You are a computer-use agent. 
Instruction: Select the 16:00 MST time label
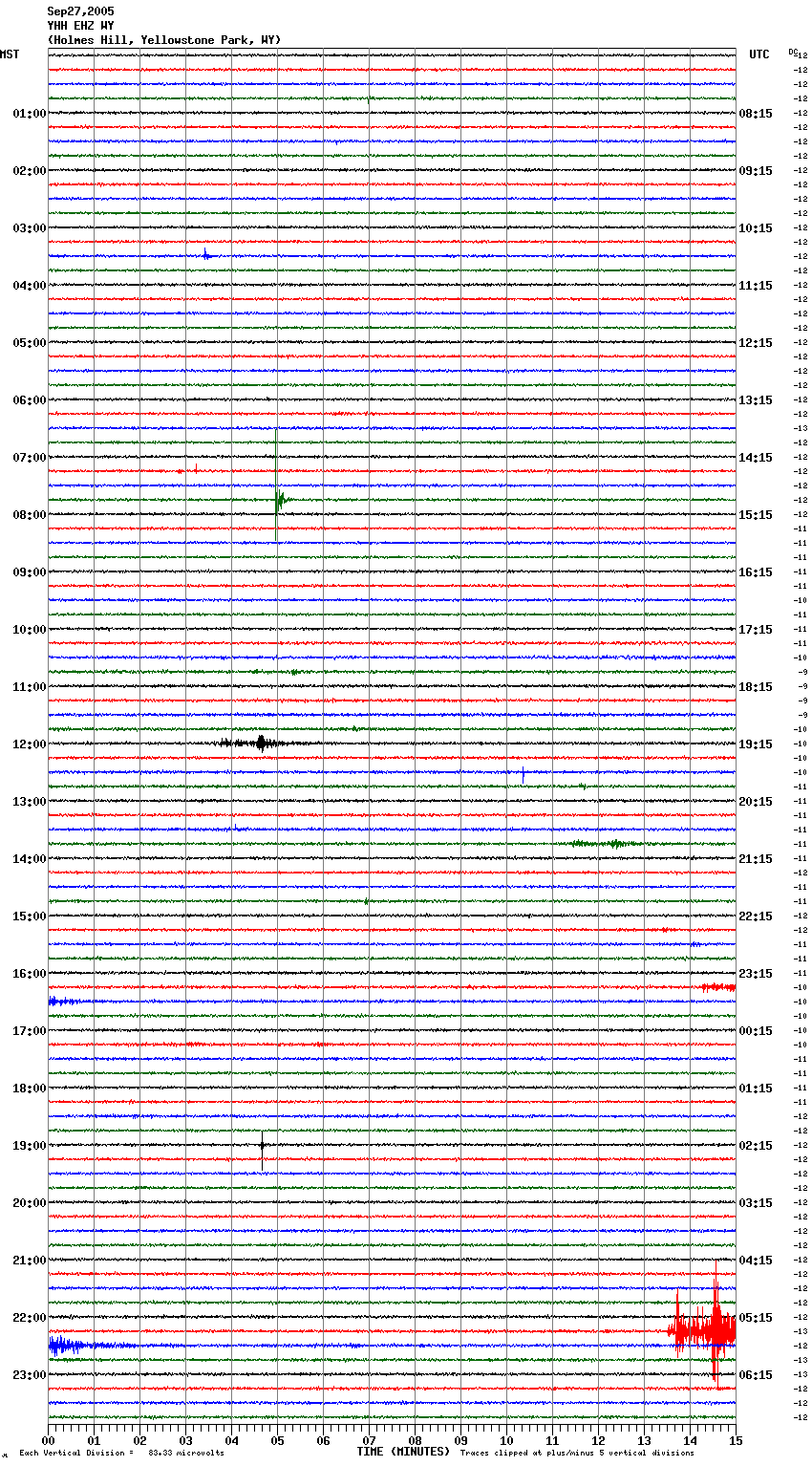coord(30,974)
